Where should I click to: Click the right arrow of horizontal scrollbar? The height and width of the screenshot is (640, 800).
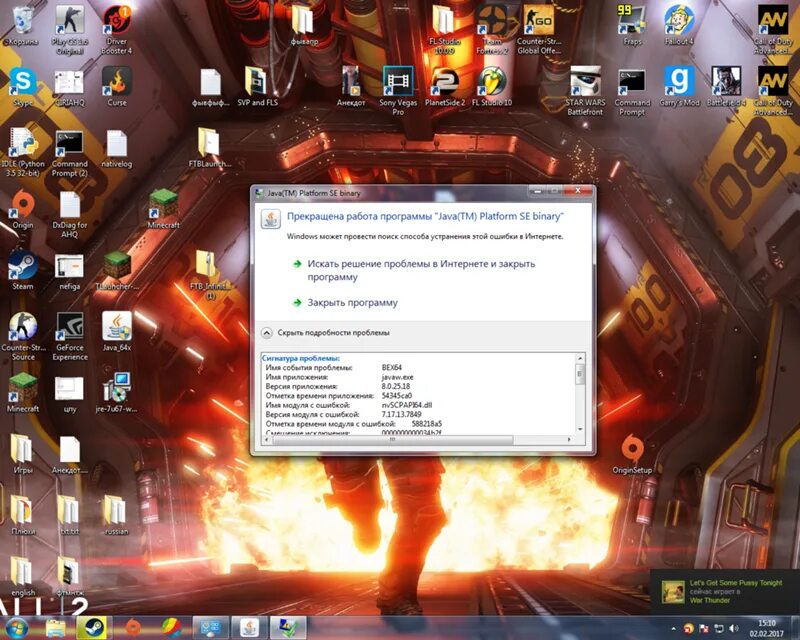click(569, 439)
